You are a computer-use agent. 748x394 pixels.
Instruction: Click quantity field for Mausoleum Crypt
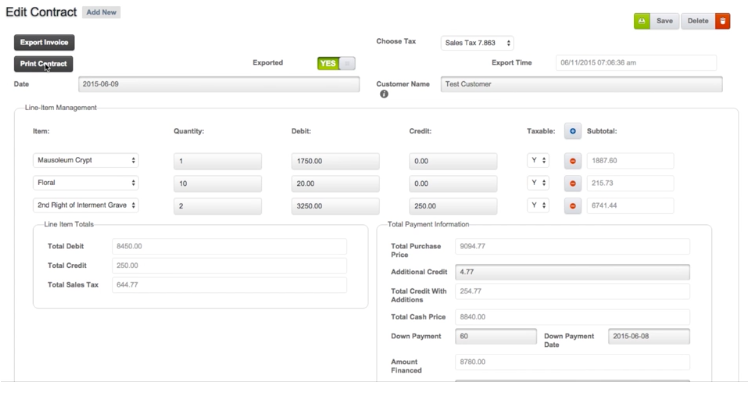(218, 161)
